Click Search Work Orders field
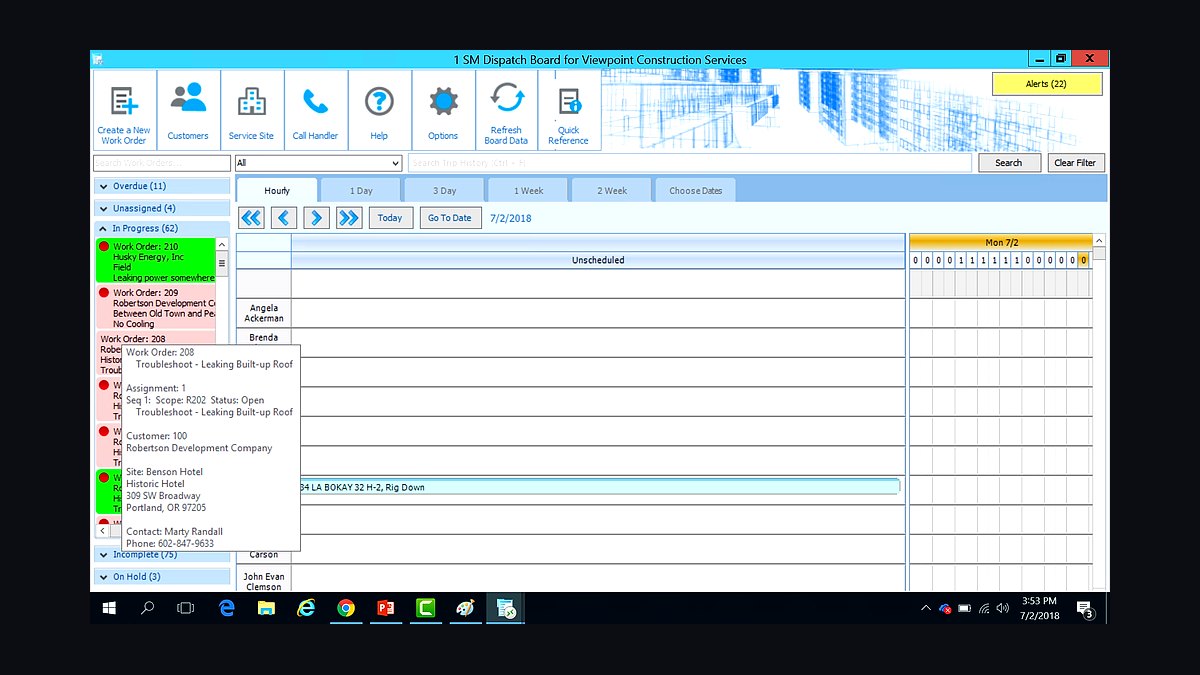 click(x=162, y=163)
